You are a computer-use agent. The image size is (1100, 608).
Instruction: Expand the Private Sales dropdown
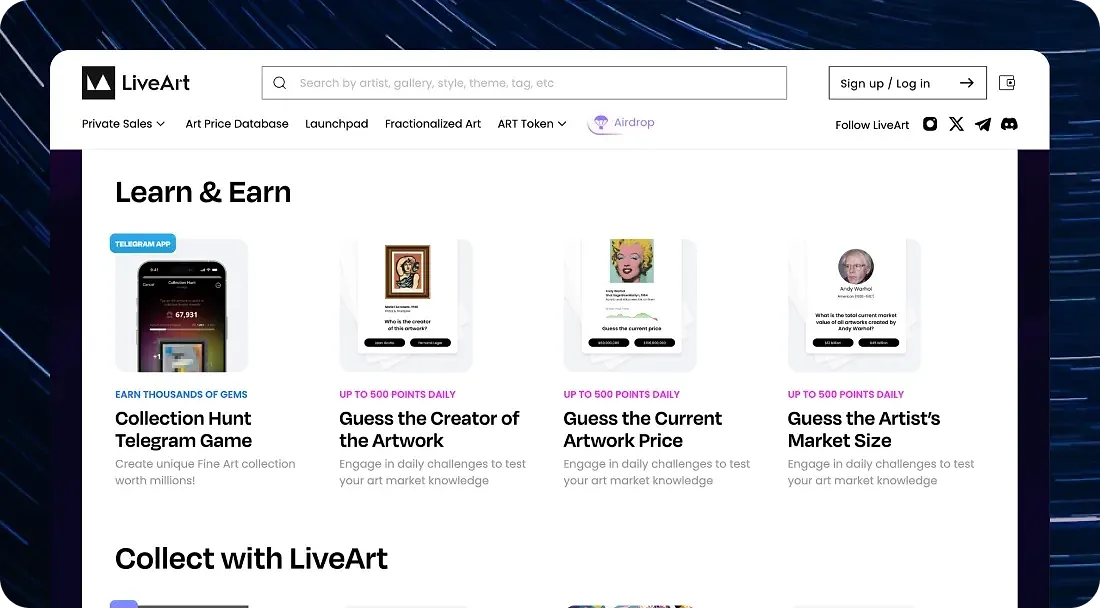coord(123,123)
